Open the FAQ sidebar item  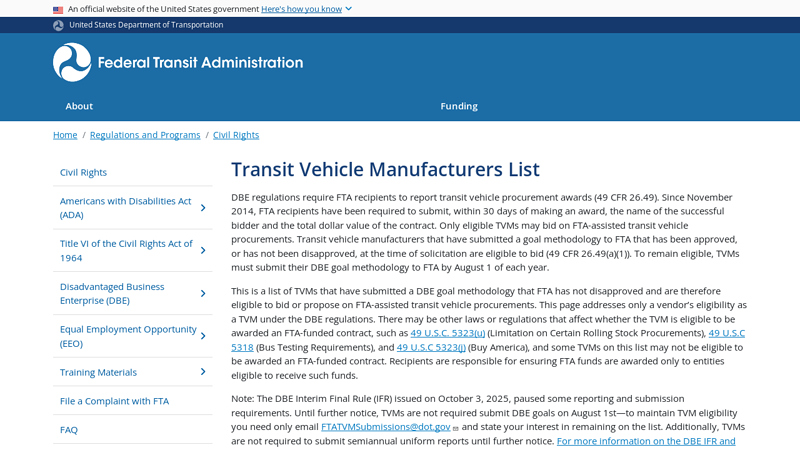pyautogui.click(x=69, y=430)
